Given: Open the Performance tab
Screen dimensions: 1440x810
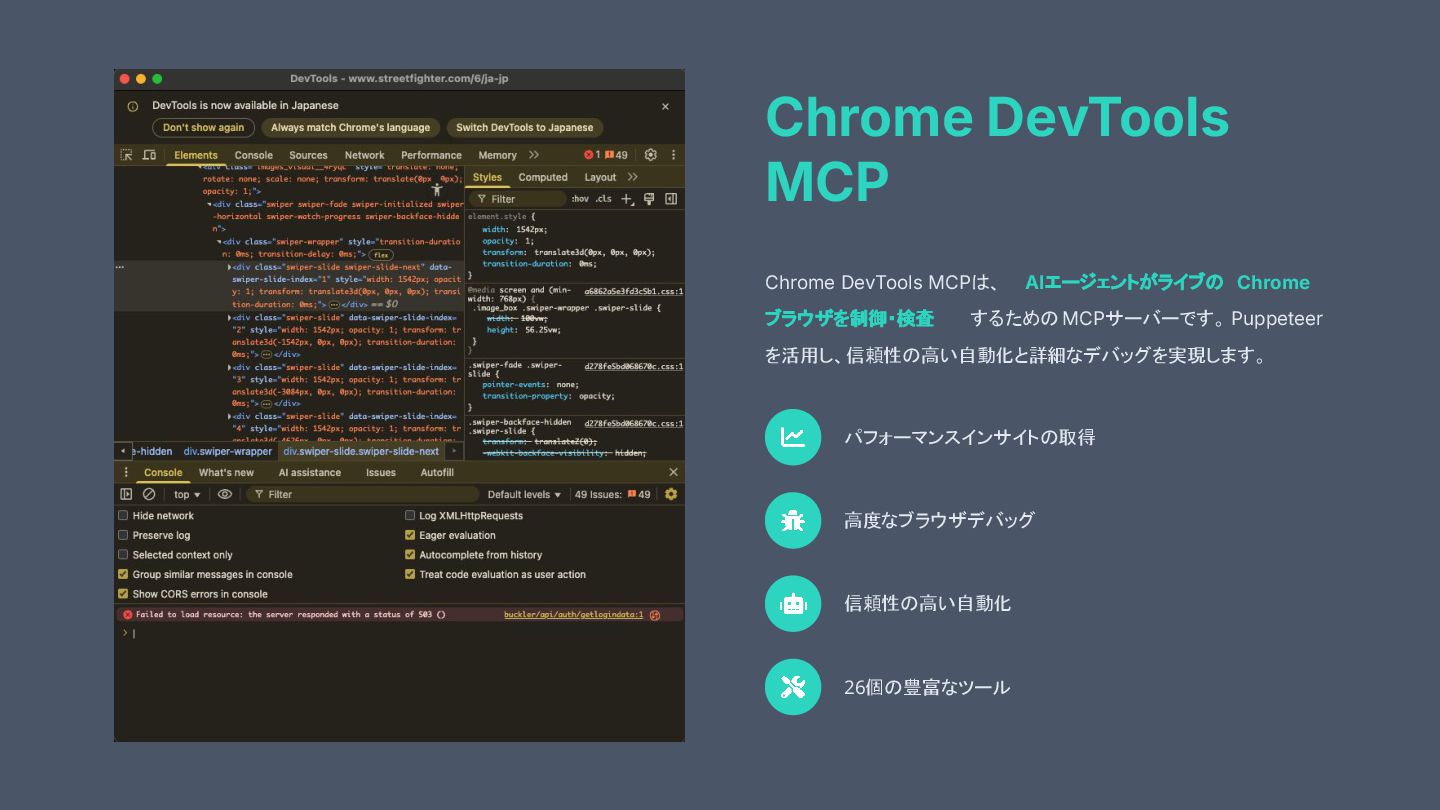Looking at the screenshot, I should point(431,155).
